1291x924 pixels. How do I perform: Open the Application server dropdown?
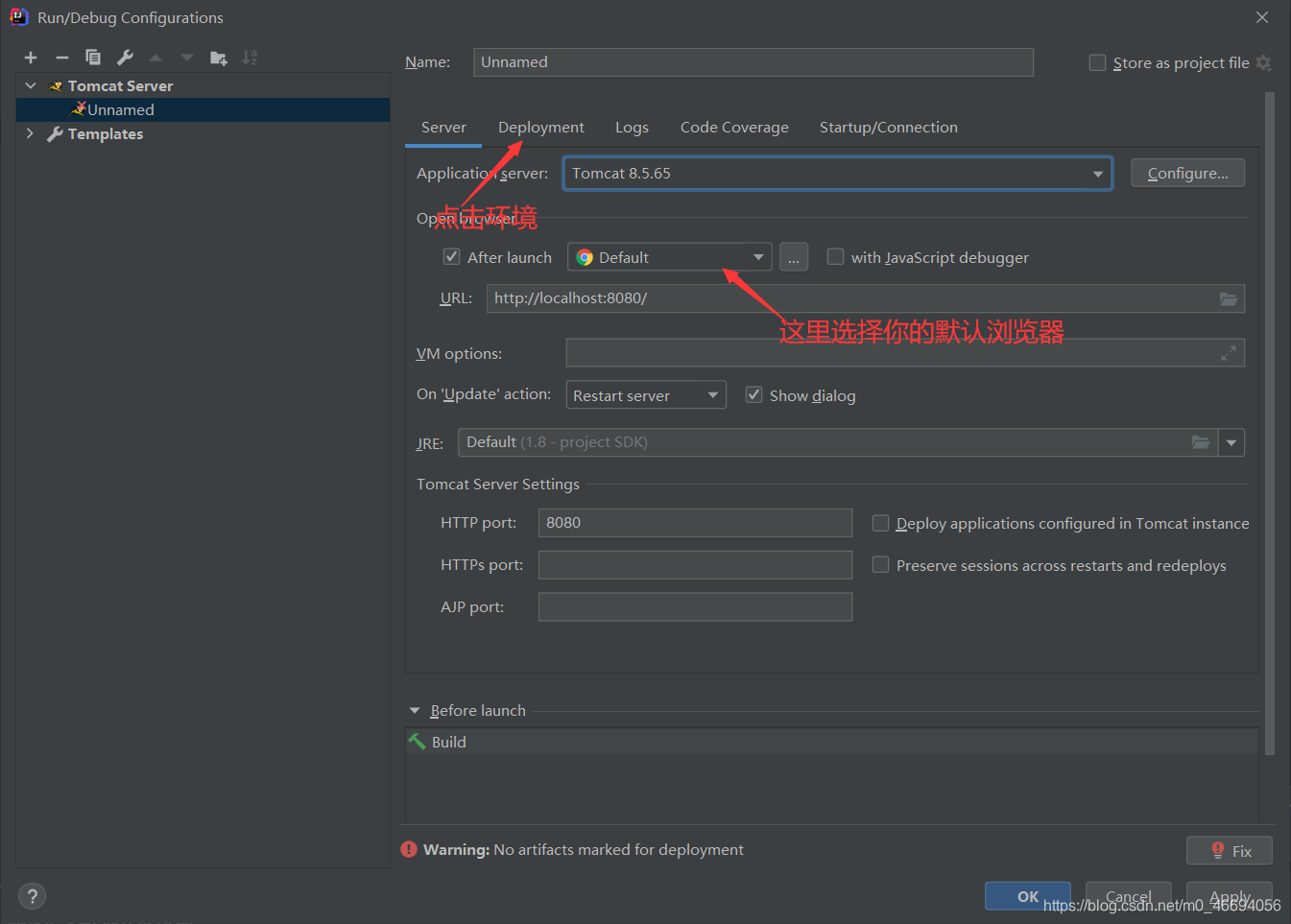pos(838,174)
